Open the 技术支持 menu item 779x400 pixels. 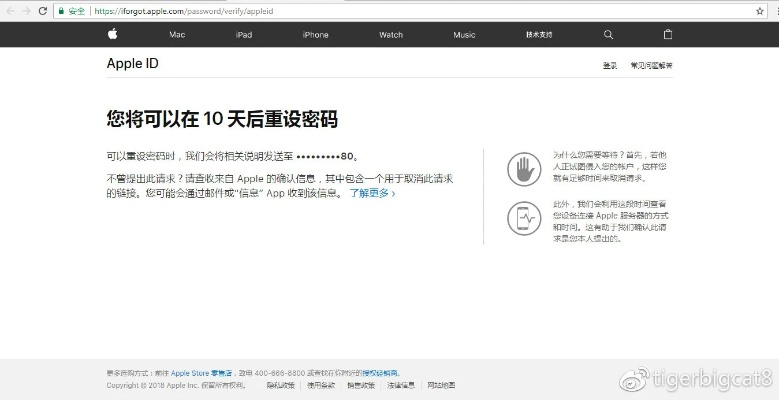click(x=539, y=35)
